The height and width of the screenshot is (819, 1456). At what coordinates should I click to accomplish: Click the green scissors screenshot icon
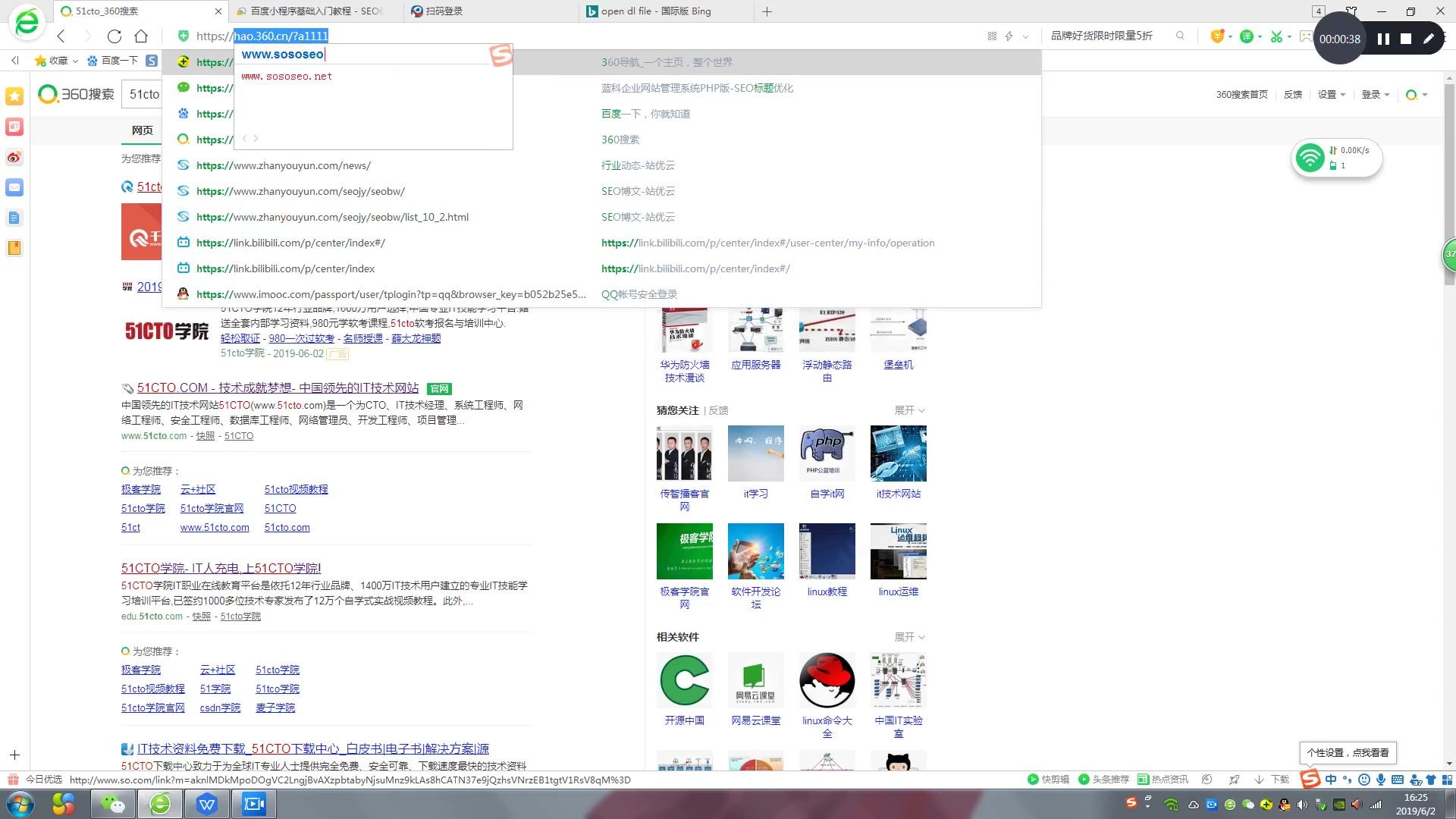1276,36
